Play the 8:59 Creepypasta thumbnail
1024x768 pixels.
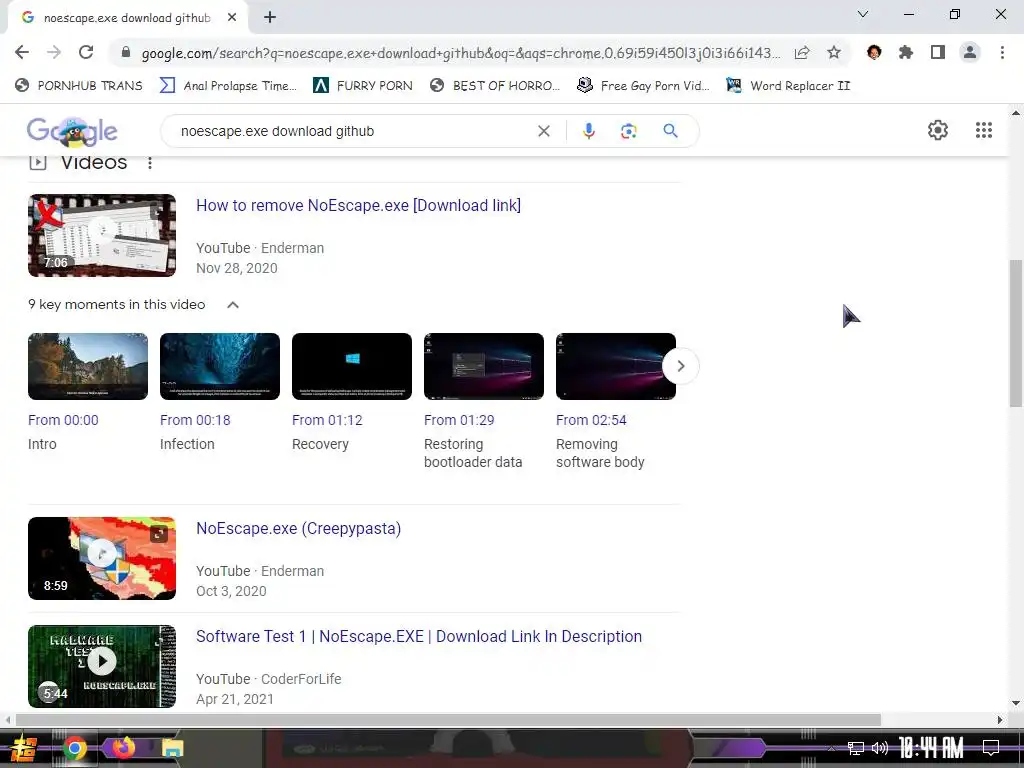coord(102,558)
